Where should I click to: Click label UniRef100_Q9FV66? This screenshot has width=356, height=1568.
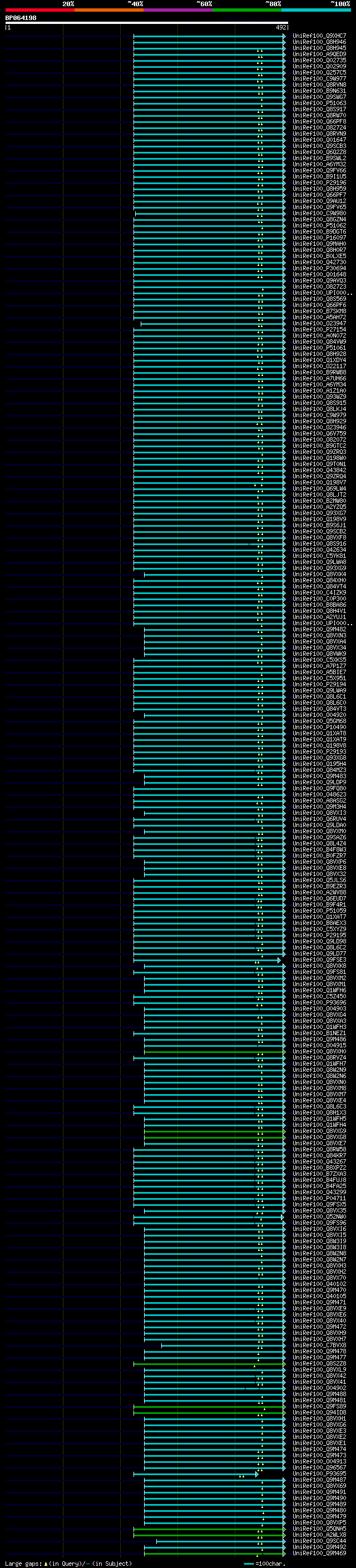click(x=319, y=170)
